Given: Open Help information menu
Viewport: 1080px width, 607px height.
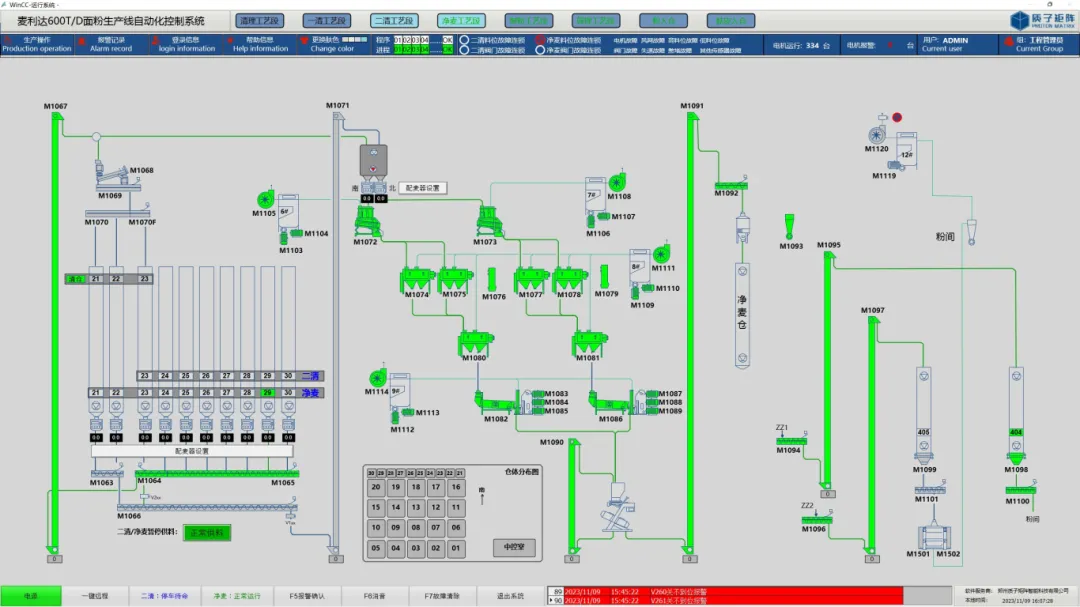Looking at the screenshot, I should point(260,45).
